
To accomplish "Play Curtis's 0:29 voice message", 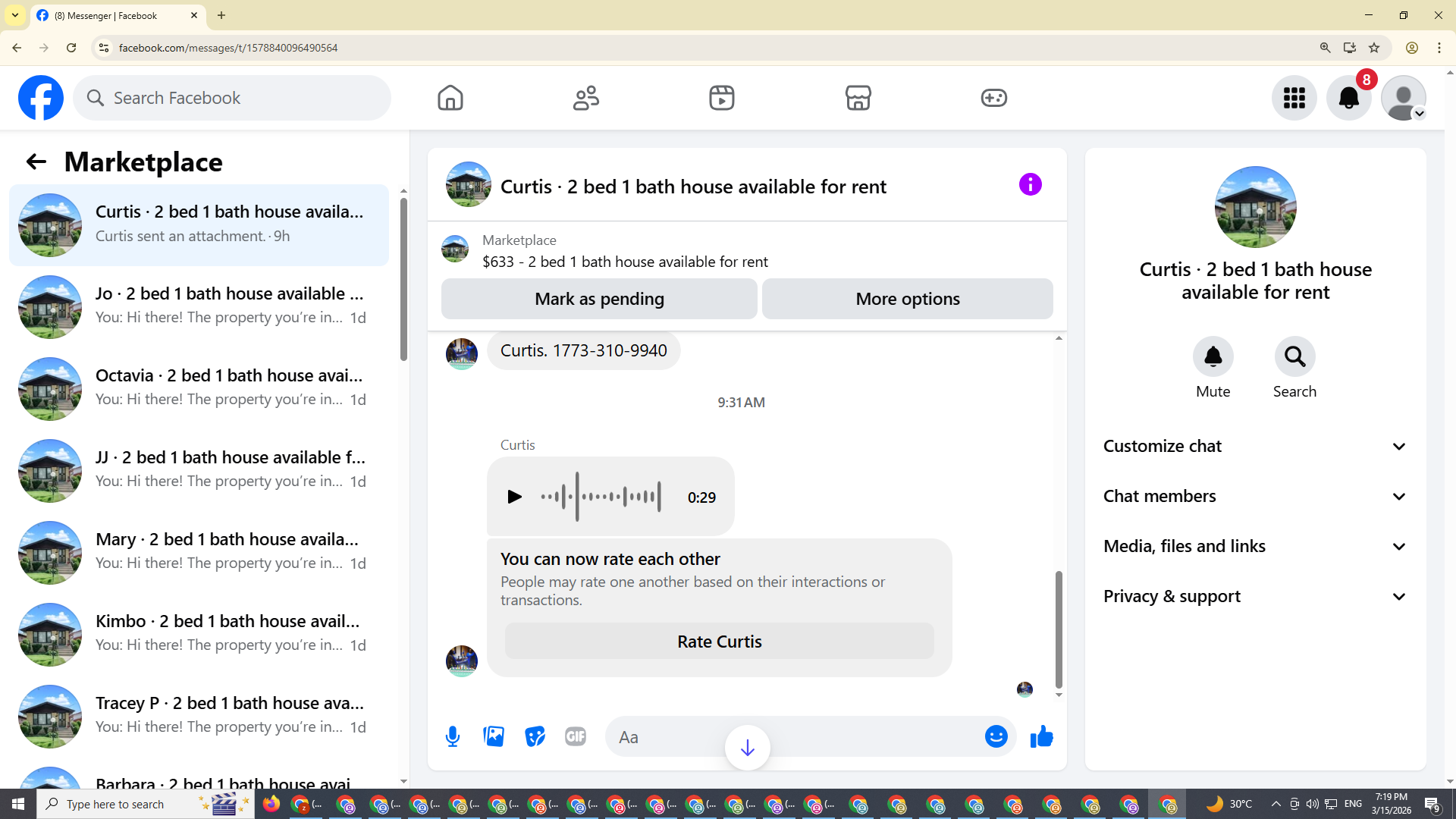I will point(514,497).
